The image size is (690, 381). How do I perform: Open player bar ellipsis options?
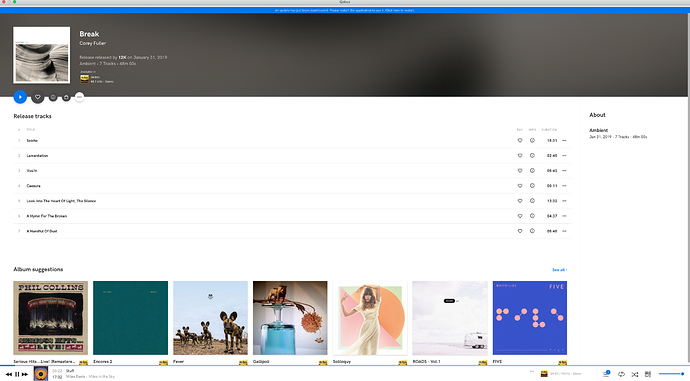pos(532,372)
